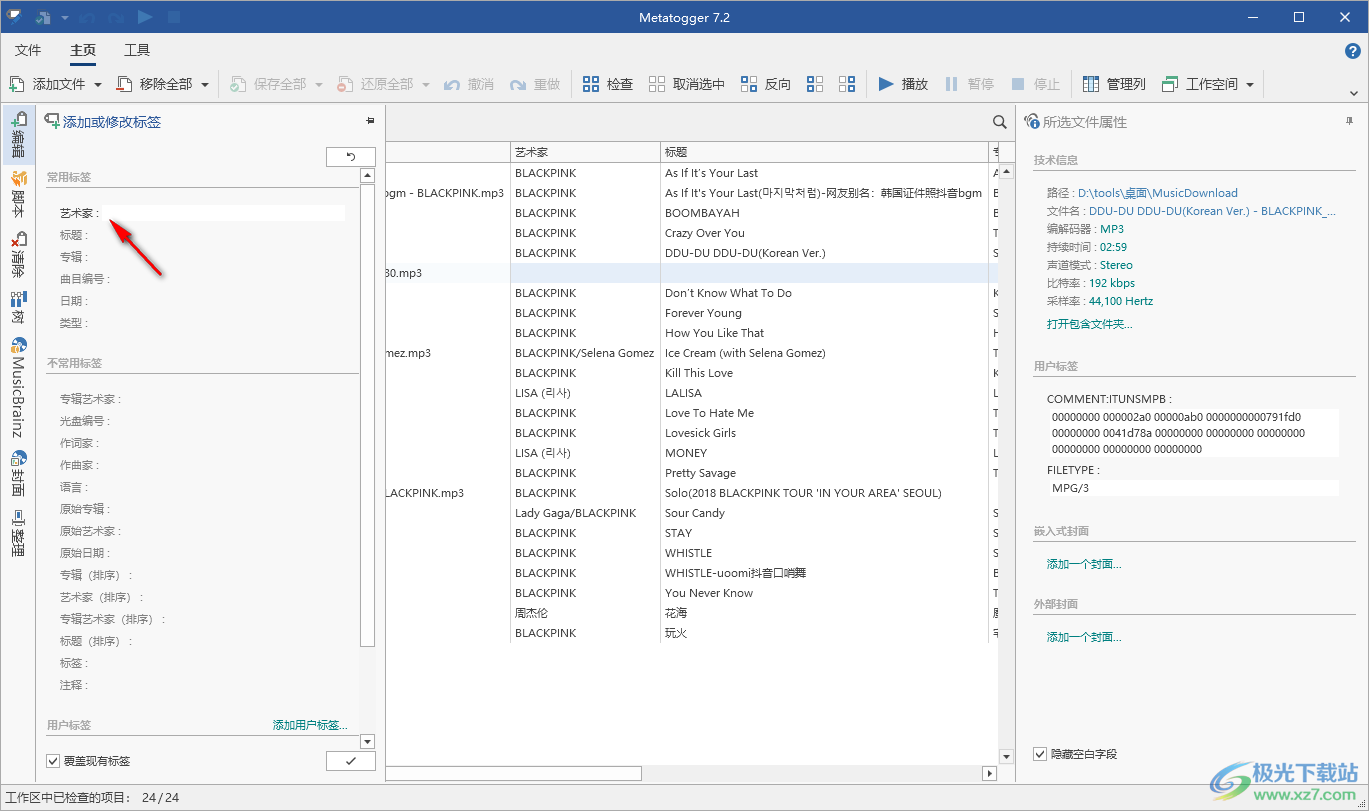Click the 打开包含文件夹 link
1369x811 pixels.
pyautogui.click(x=1089, y=324)
